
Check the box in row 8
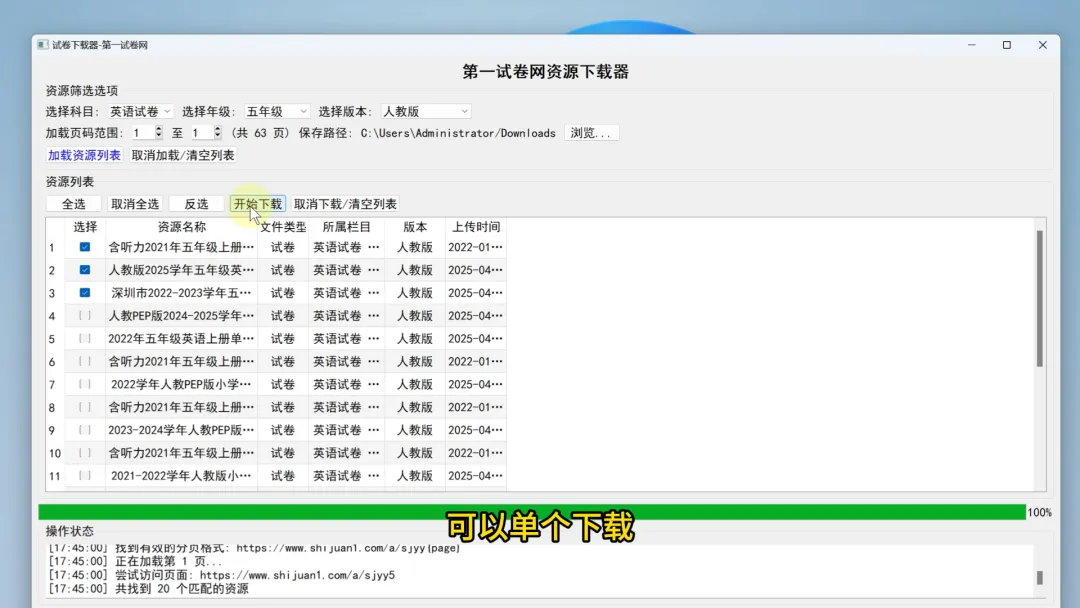(x=85, y=407)
